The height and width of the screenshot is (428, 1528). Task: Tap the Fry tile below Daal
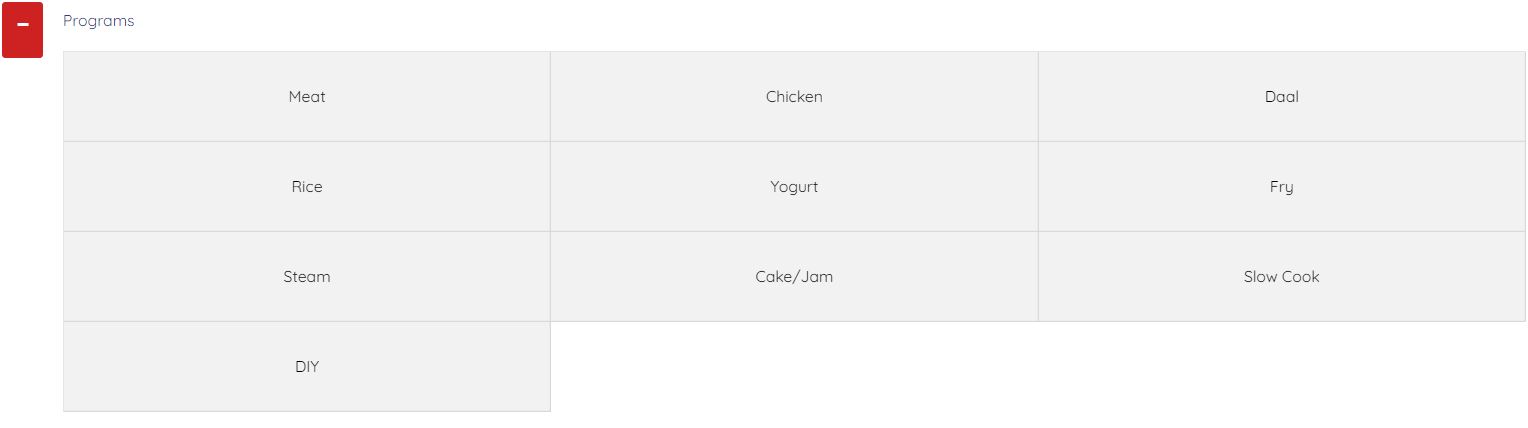(x=1281, y=187)
